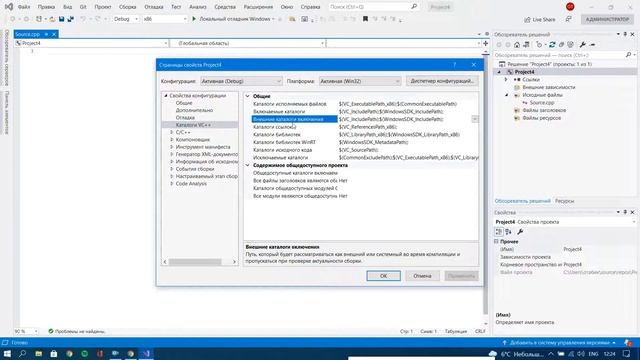The width and height of the screenshot is (640, 360).
Task: Click Добавить в систему управления версиями
Action: tap(559, 343)
